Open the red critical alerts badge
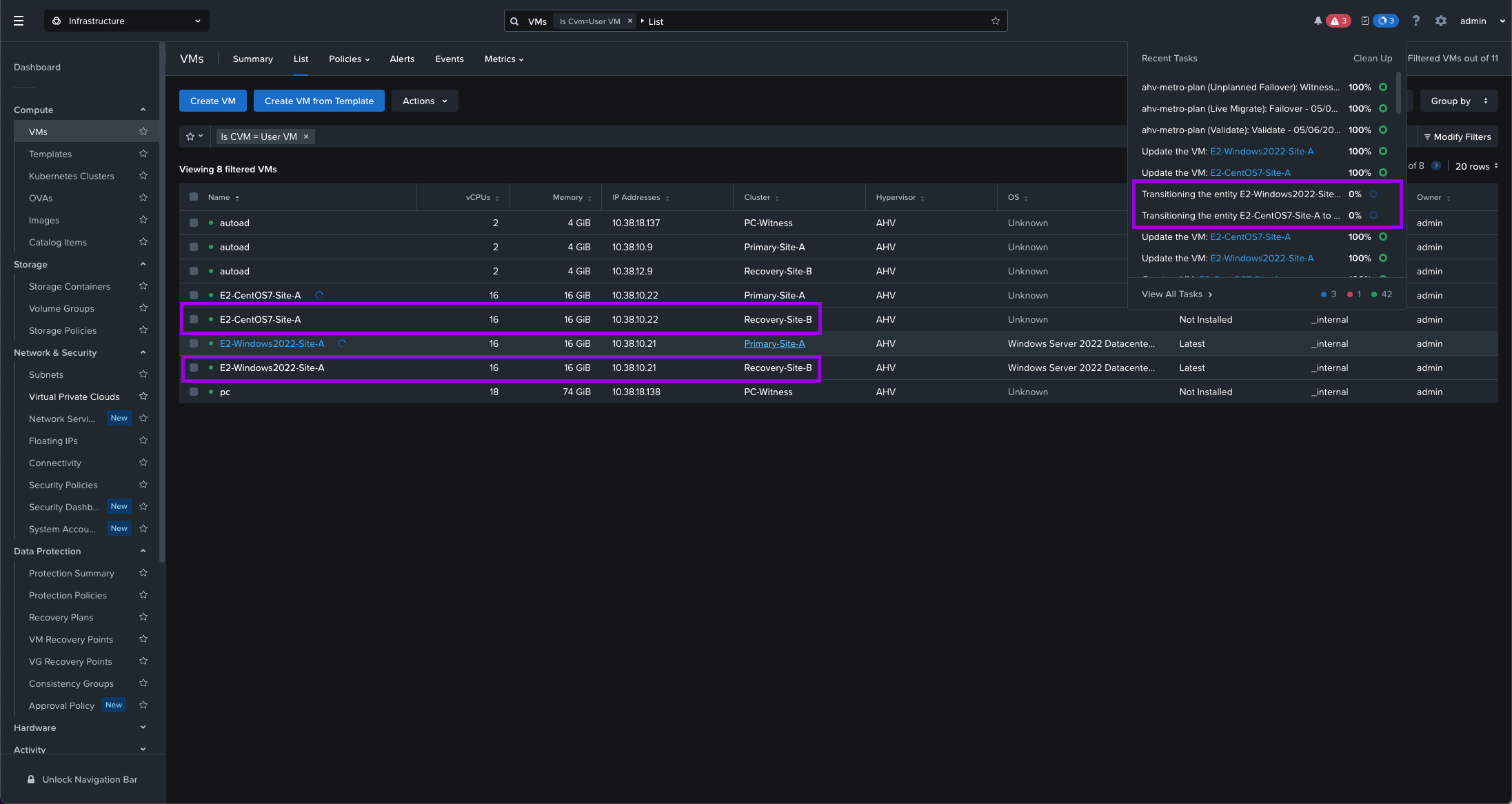The width and height of the screenshot is (1512, 804). (x=1339, y=21)
